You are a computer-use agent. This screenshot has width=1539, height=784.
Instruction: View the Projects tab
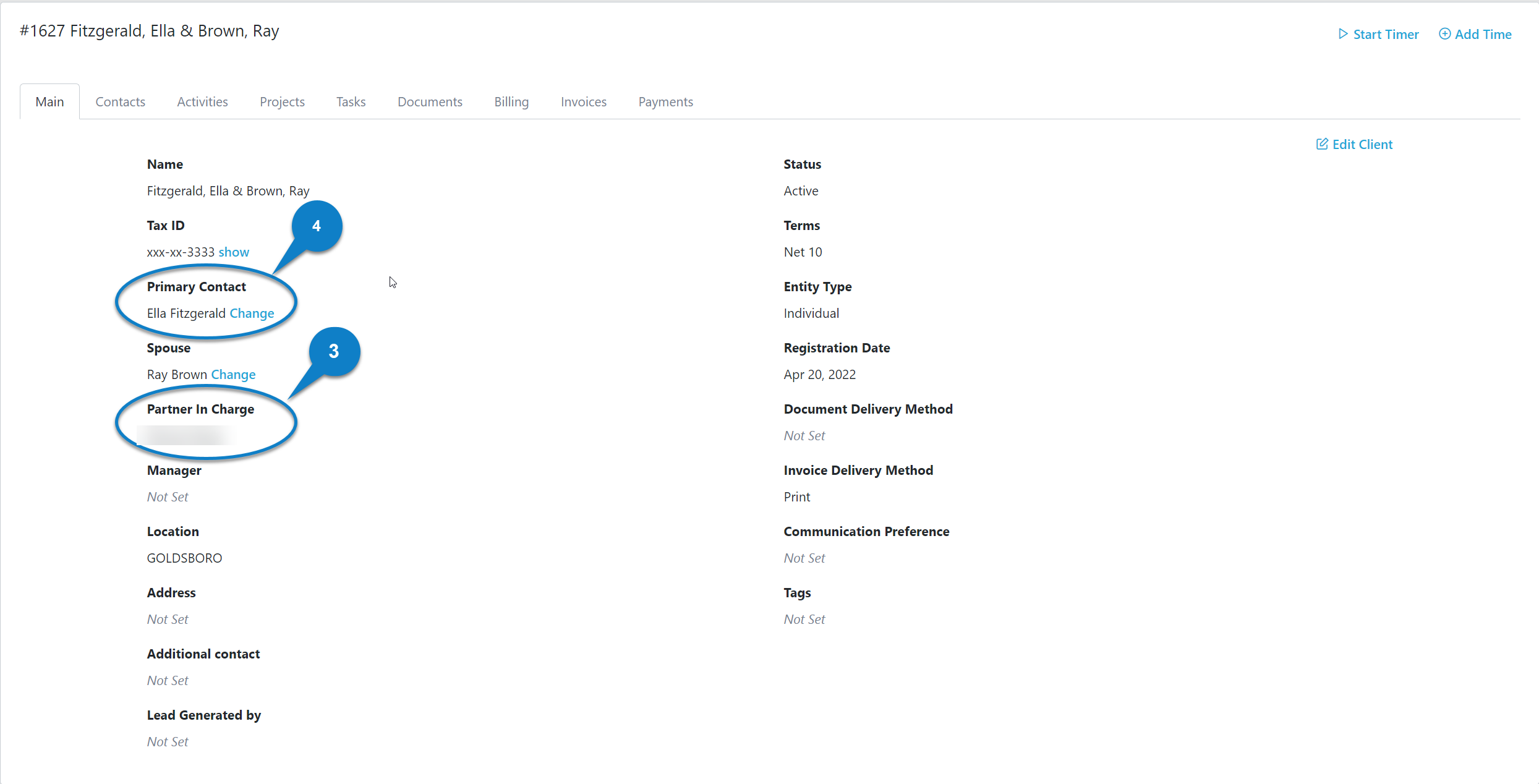coord(282,101)
